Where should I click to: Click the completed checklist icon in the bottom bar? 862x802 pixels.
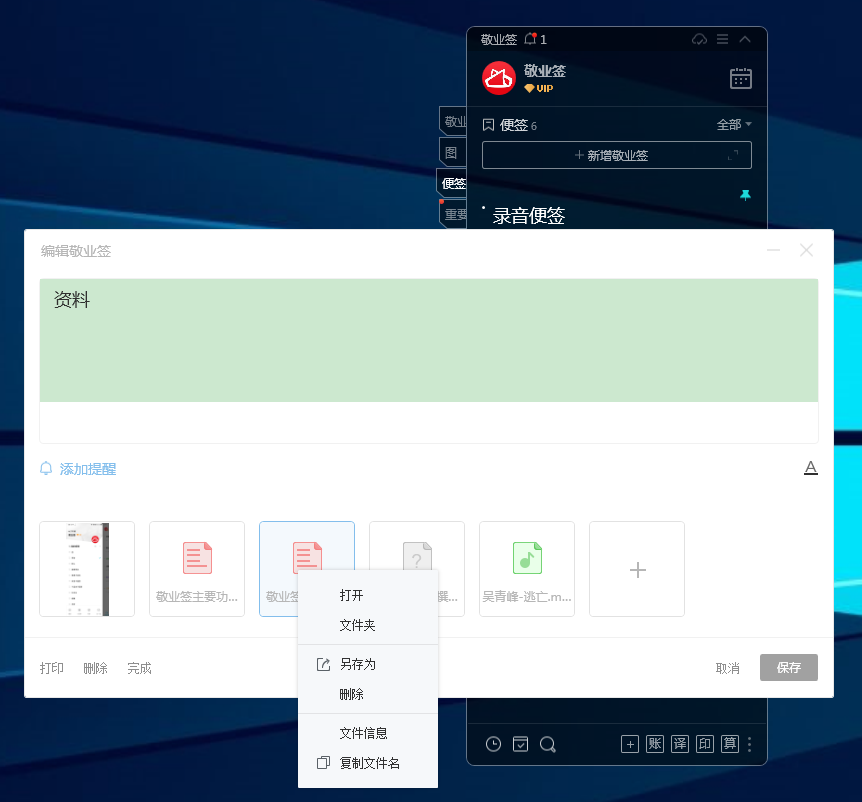click(520, 744)
